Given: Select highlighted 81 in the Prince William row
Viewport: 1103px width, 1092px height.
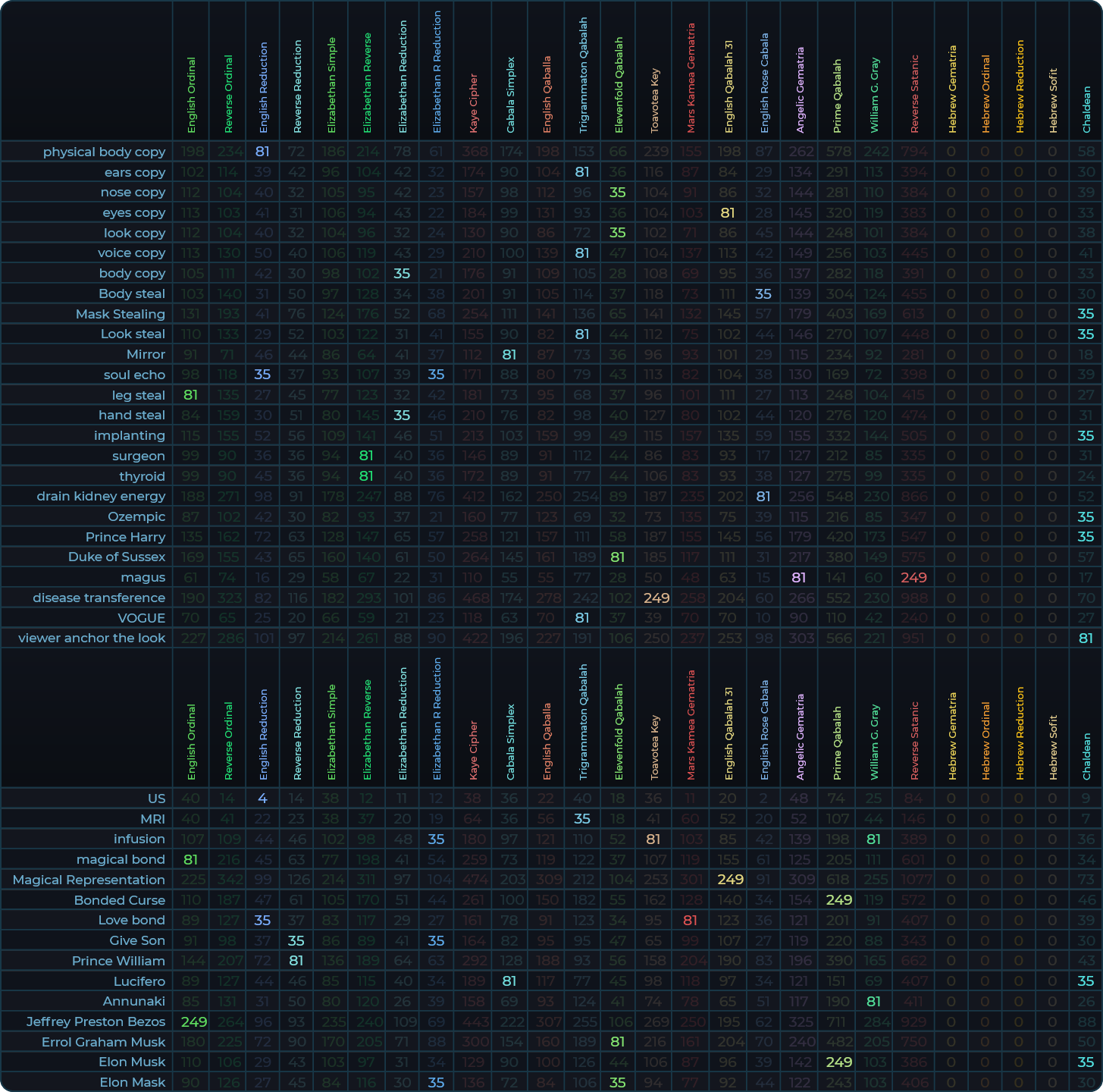Looking at the screenshot, I should point(296,961).
